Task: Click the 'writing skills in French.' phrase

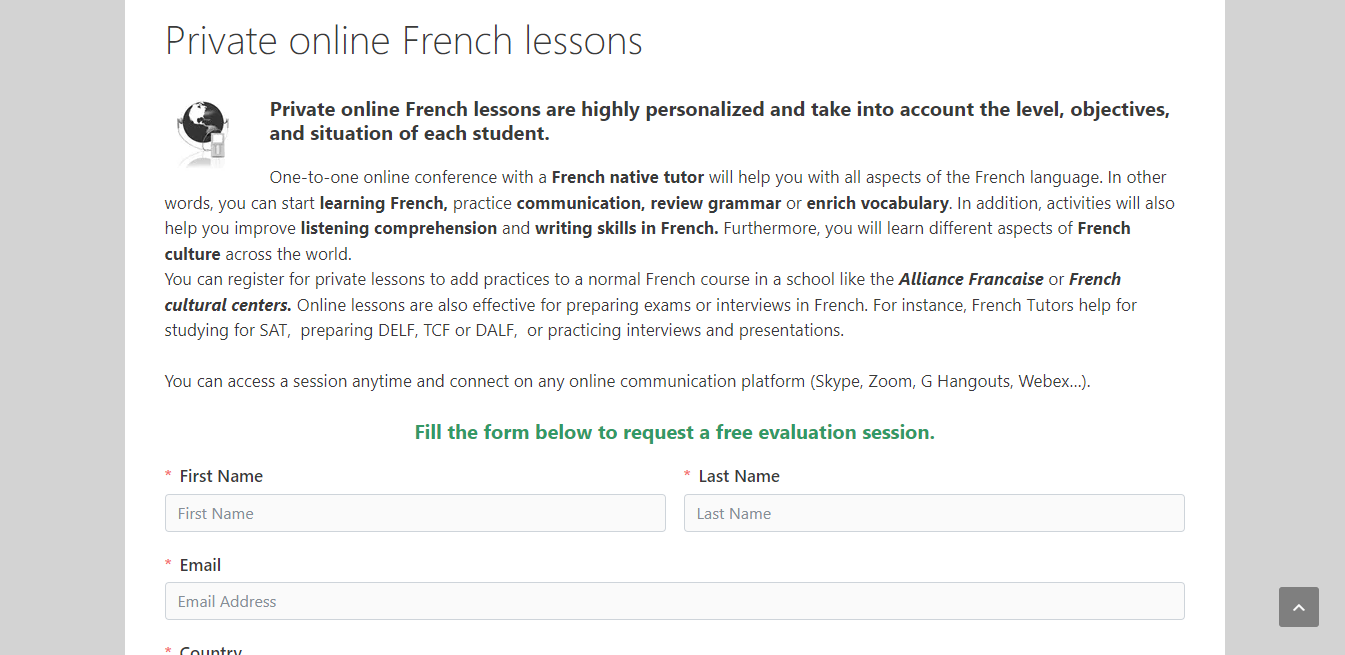Action: click(626, 228)
